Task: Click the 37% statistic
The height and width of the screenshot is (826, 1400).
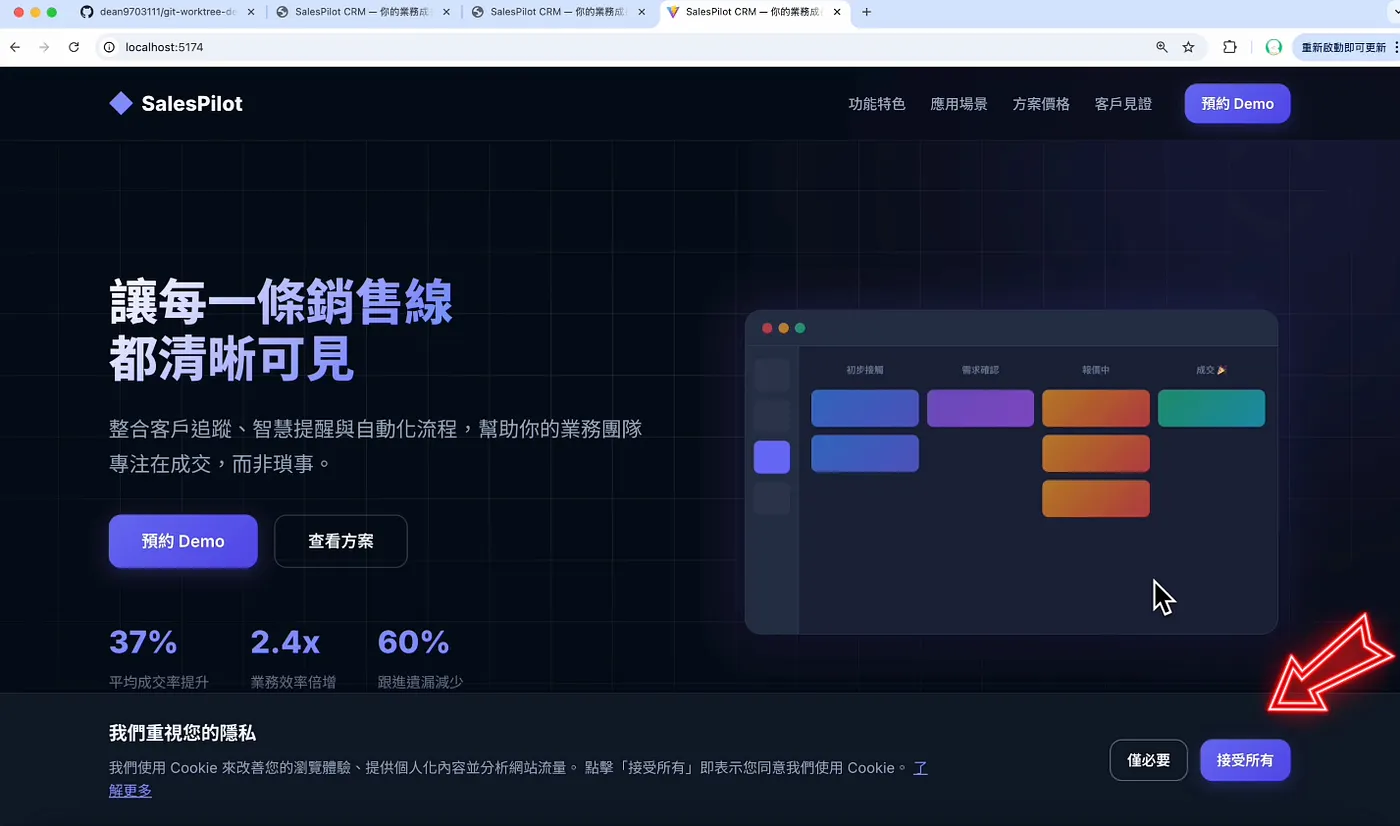Action: pos(143,642)
